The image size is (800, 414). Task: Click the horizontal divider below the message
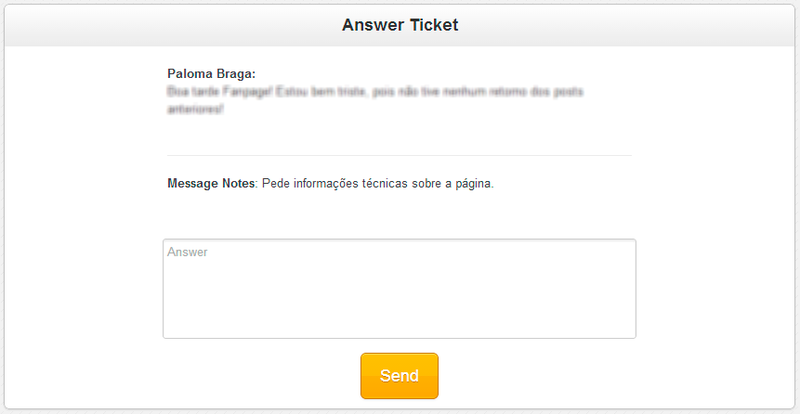tap(399, 156)
